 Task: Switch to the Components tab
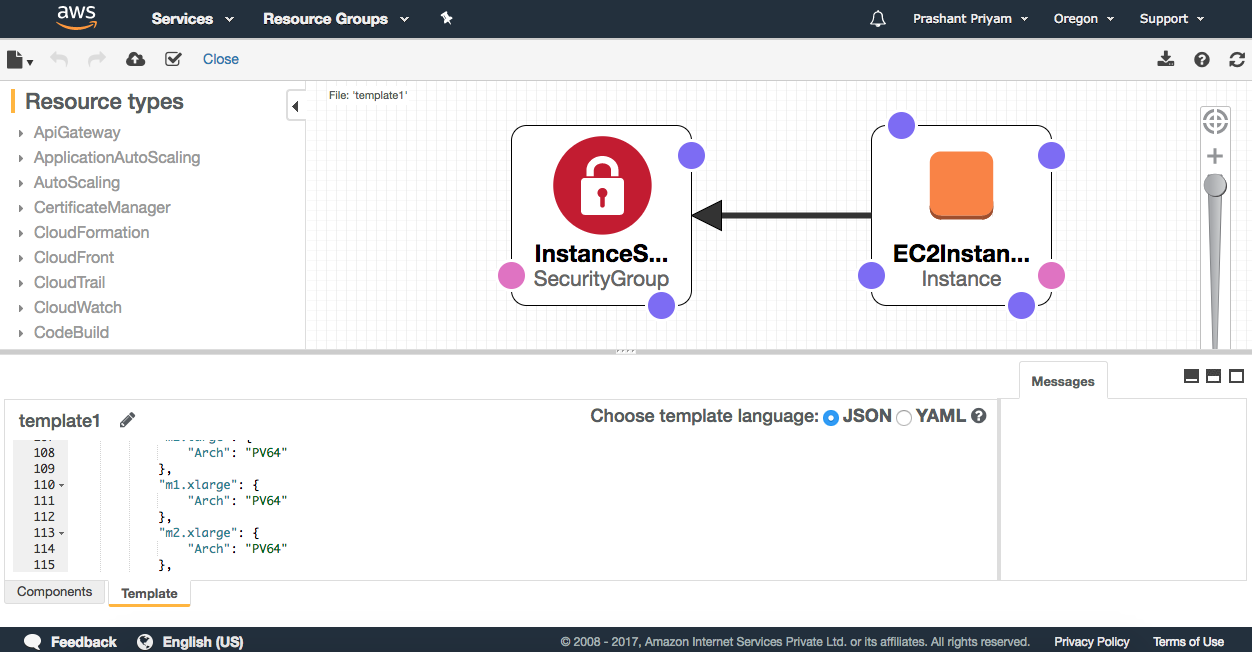pos(55,592)
